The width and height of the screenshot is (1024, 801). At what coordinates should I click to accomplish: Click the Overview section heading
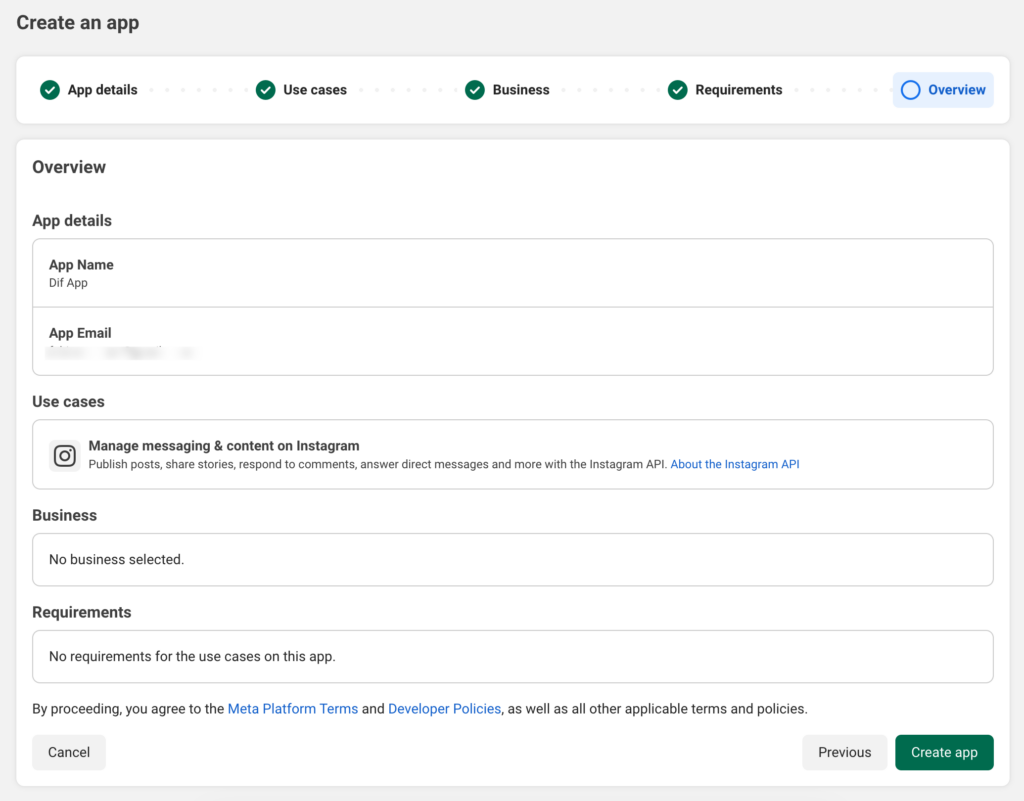click(69, 167)
